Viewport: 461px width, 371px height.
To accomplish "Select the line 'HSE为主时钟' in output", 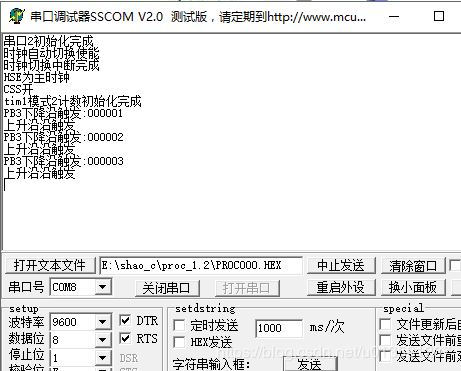I will click(x=37, y=77).
